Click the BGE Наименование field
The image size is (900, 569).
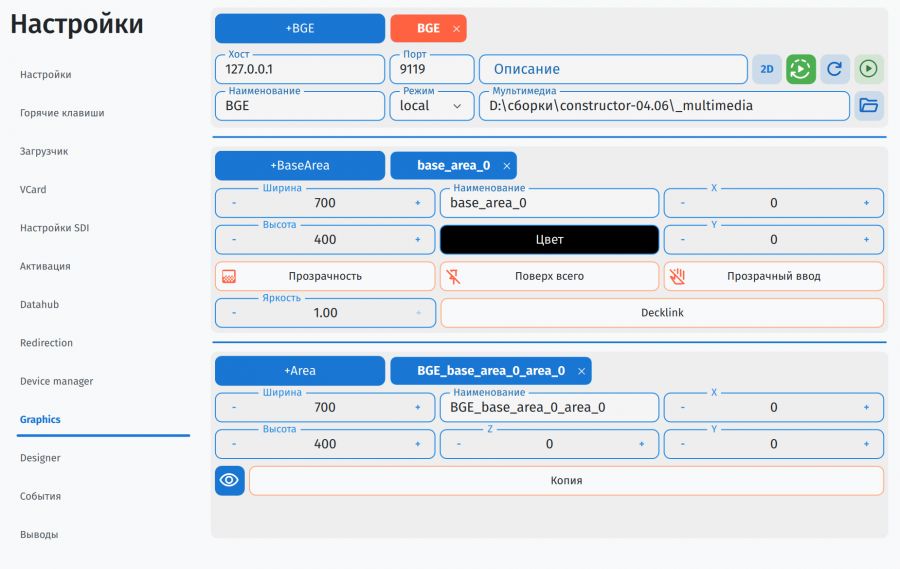300,106
